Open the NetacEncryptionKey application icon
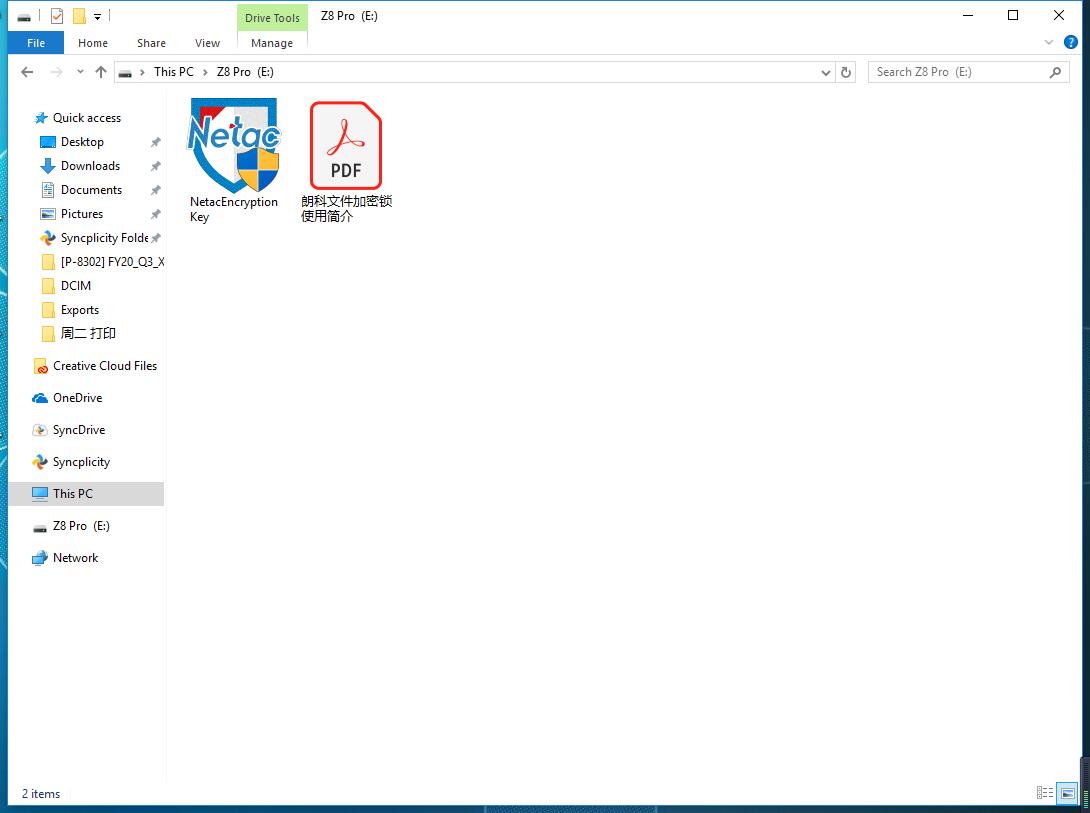The image size is (1090, 813). 234,145
